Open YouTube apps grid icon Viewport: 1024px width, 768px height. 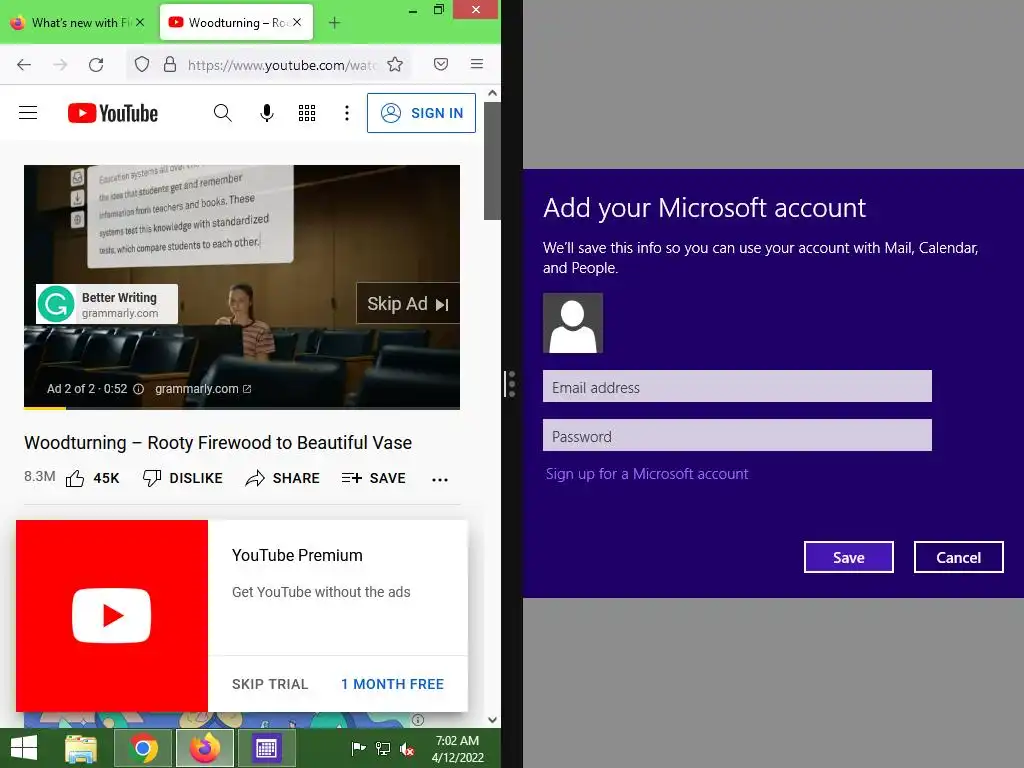[x=307, y=113]
